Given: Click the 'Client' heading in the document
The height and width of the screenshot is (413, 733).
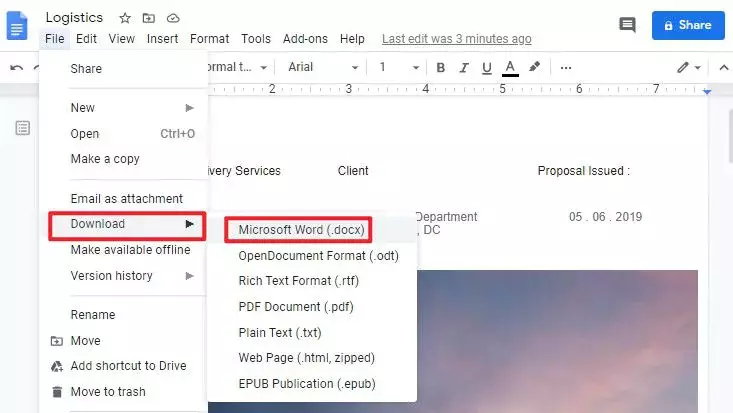Looking at the screenshot, I should [x=353, y=171].
